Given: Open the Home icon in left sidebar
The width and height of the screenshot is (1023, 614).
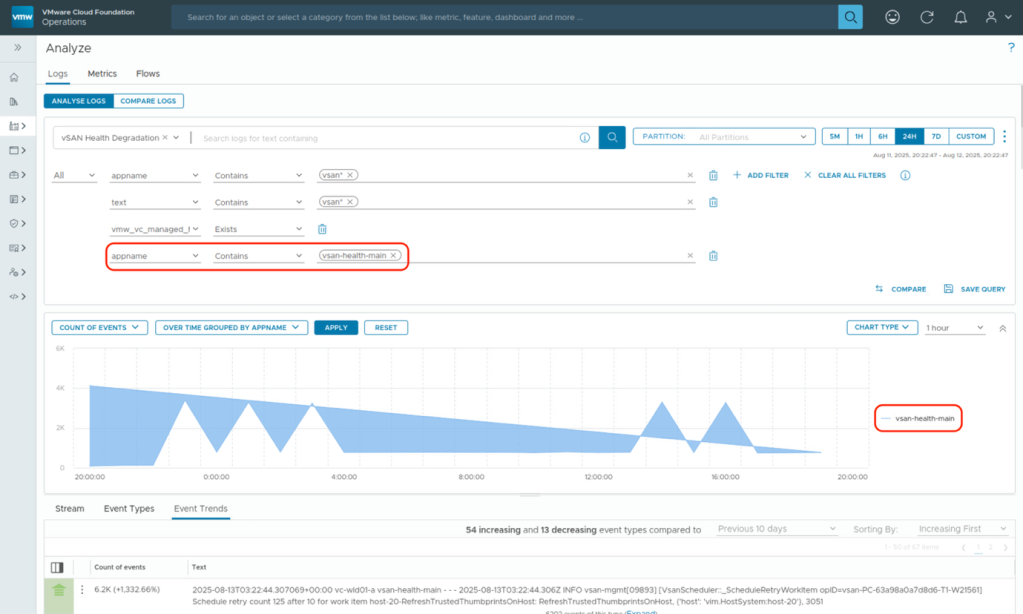Looking at the screenshot, I should [14, 77].
